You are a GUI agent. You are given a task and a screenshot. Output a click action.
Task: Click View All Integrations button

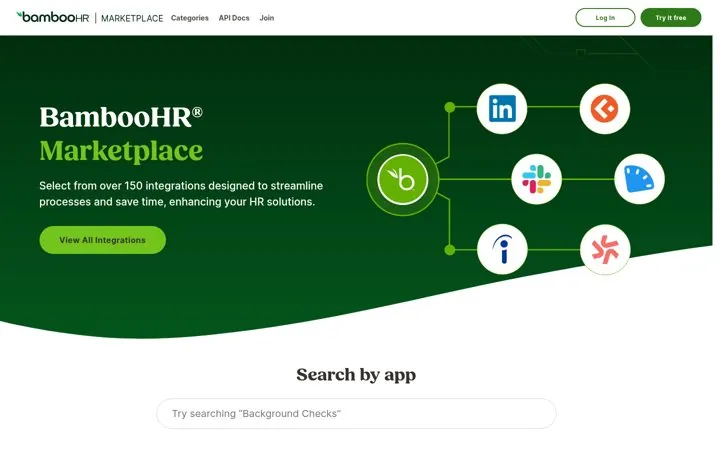point(102,240)
